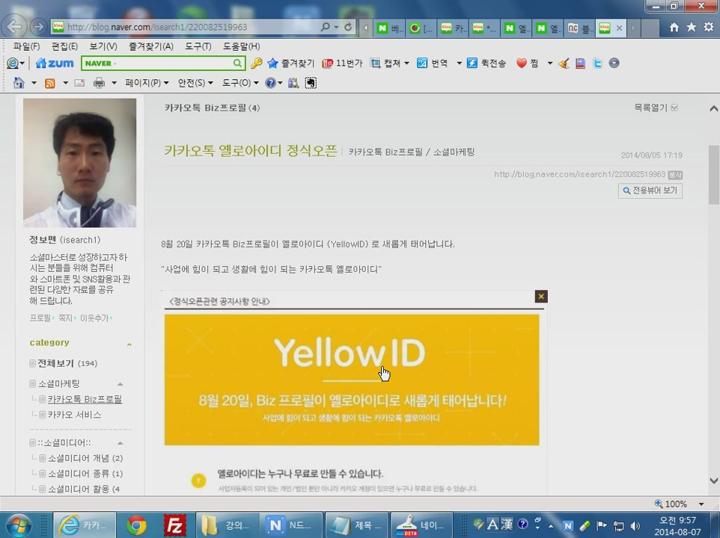Click the Twitter bird icon in toolbar
Image resolution: width=720 pixels, height=538 pixels.
pyautogui.click(x=597, y=63)
